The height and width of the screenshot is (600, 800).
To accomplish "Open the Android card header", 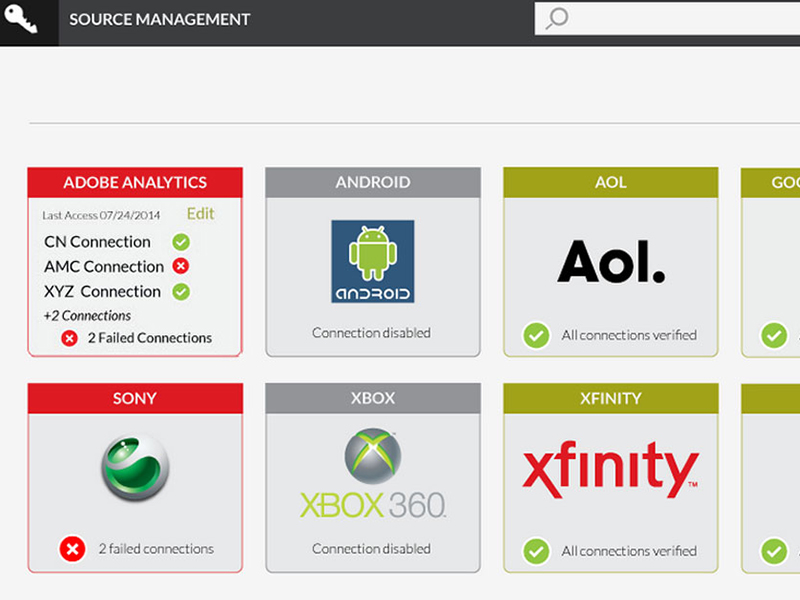I will tap(373, 182).
